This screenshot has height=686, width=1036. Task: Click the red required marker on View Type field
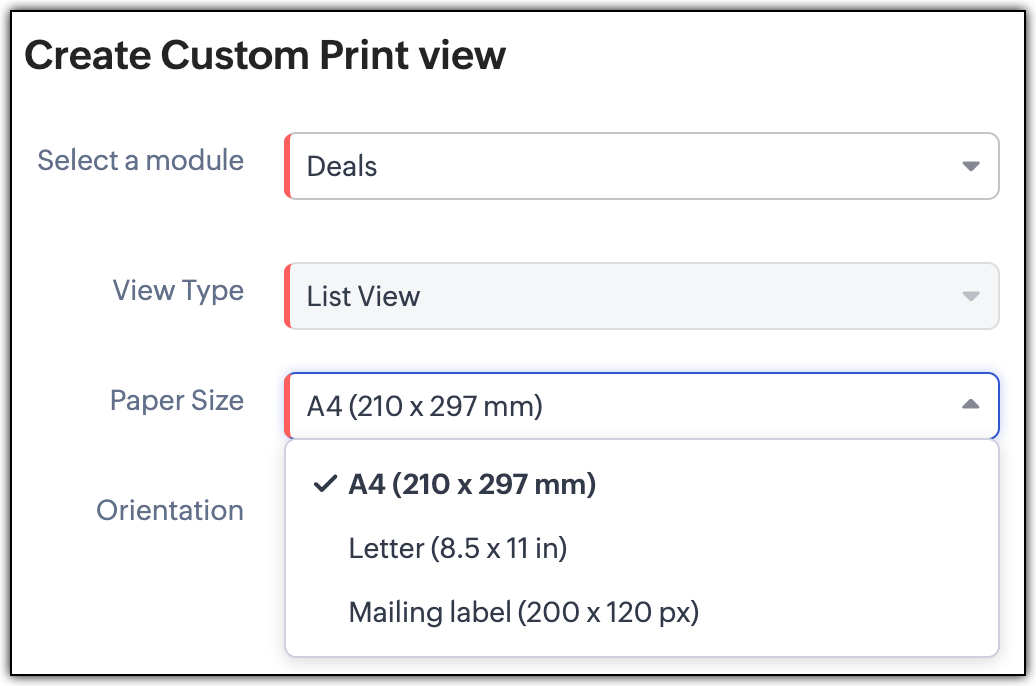tap(288, 296)
